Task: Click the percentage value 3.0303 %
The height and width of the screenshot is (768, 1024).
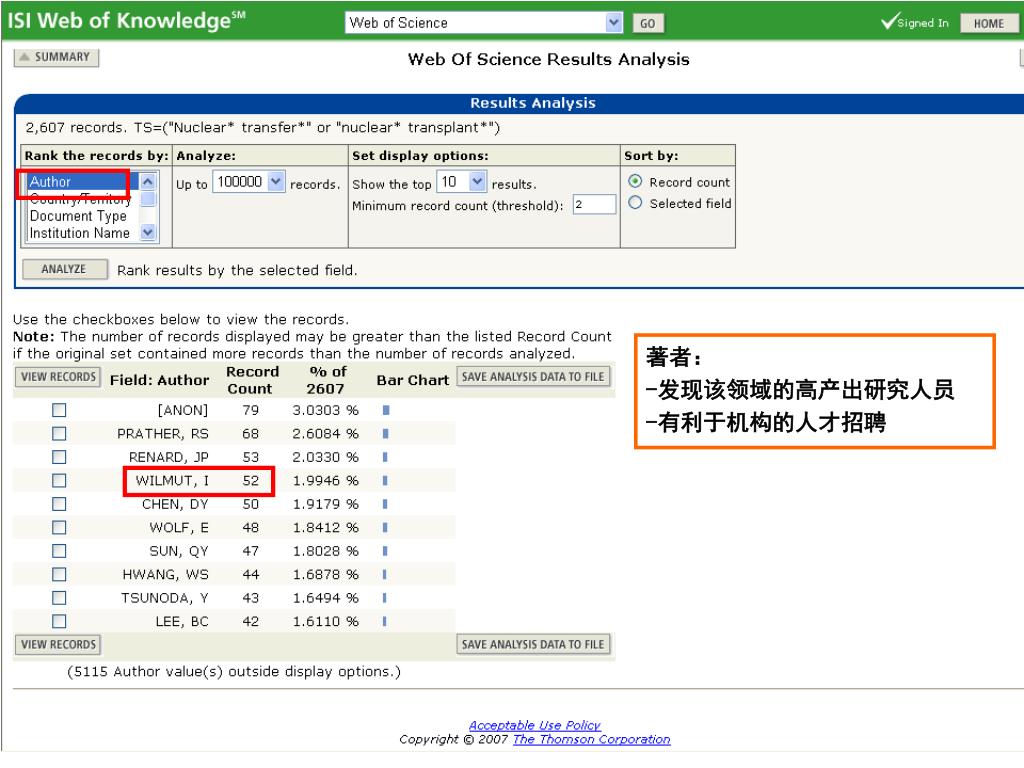Action: coord(325,410)
